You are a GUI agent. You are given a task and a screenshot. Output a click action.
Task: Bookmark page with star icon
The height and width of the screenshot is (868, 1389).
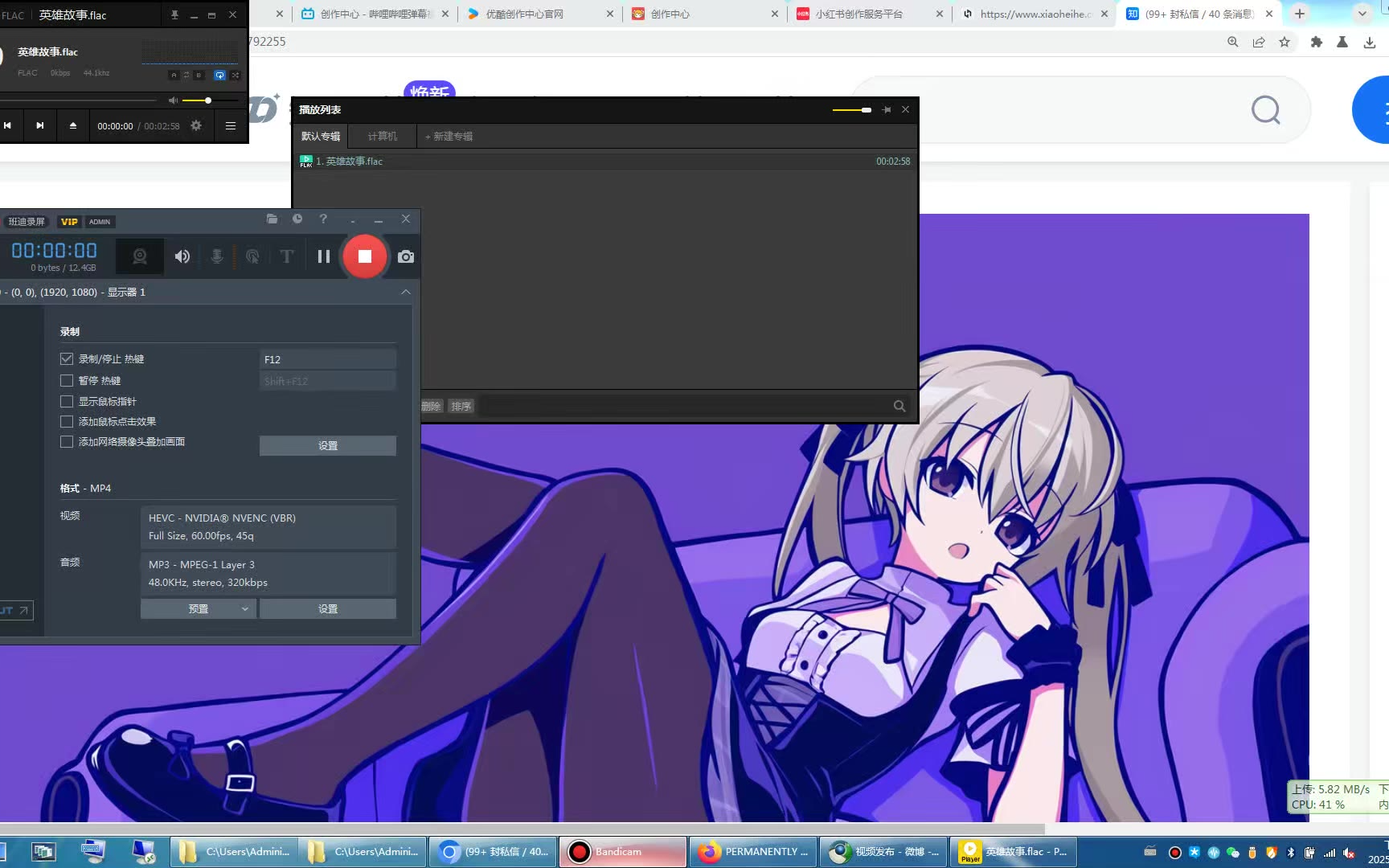1285,42
